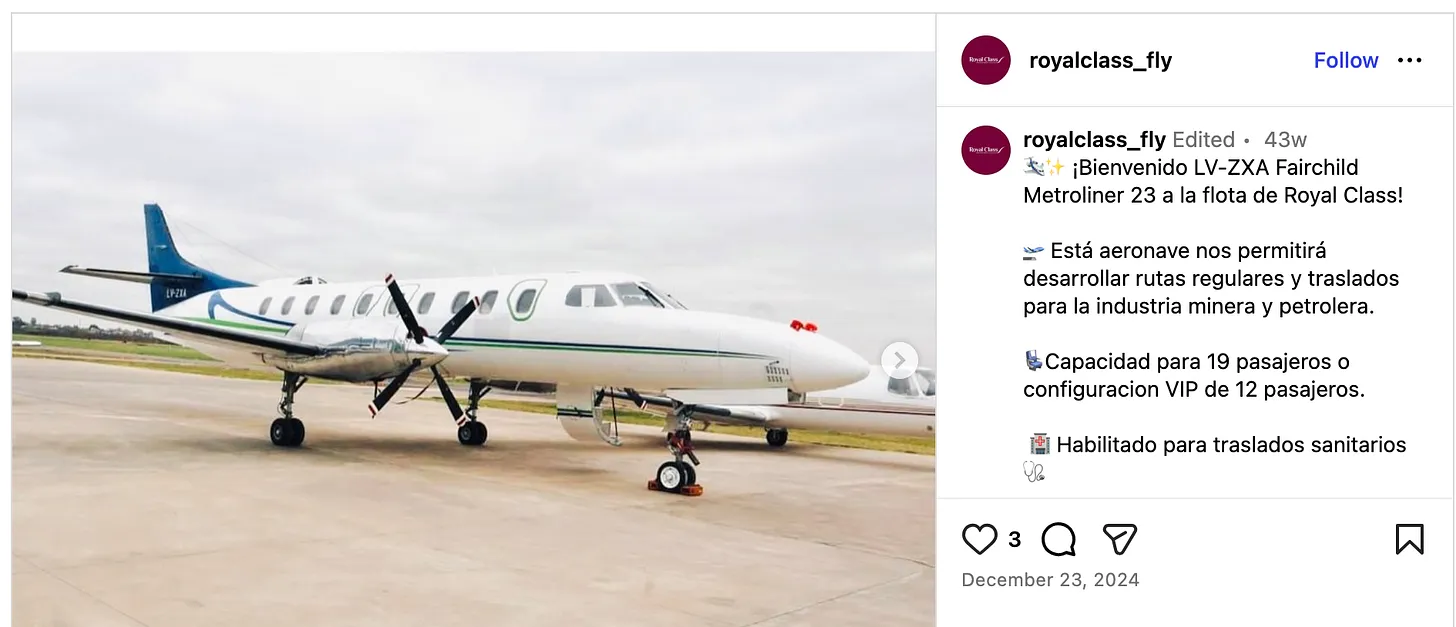Click the Royal Class avatar beside the caption
This screenshot has height=627, width=1456.
(986, 150)
